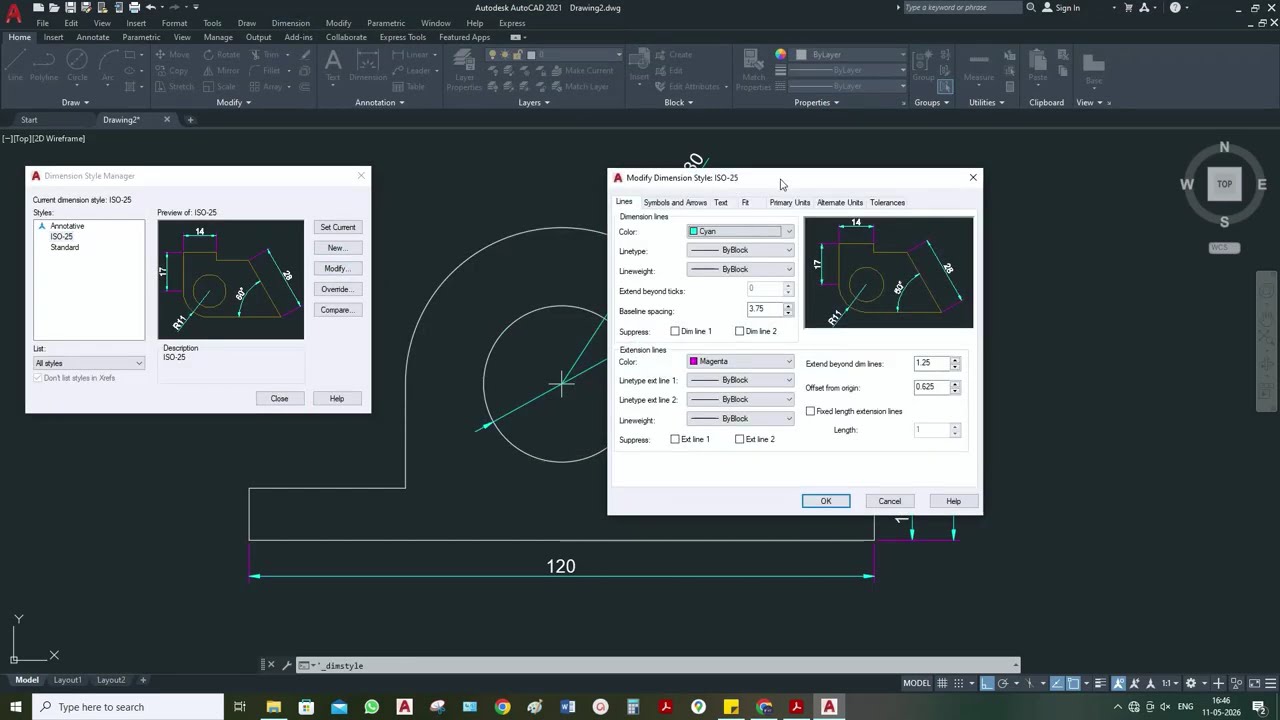Image resolution: width=1280 pixels, height=720 pixels.
Task: Click the Move tool in the Modify panel
Action: coord(172,55)
